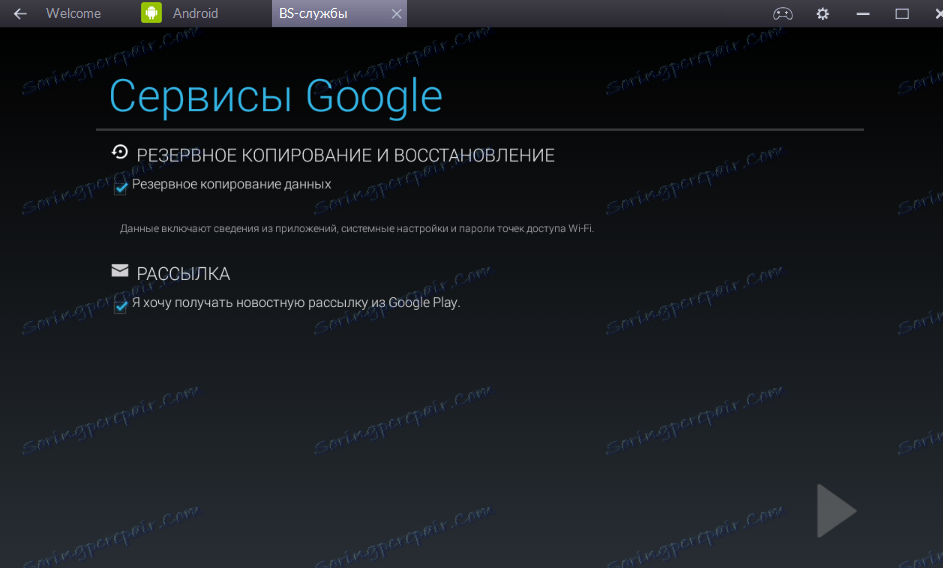Click label Резервное копирование данных
The width and height of the screenshot is (943, 568).
click(232, 184)
